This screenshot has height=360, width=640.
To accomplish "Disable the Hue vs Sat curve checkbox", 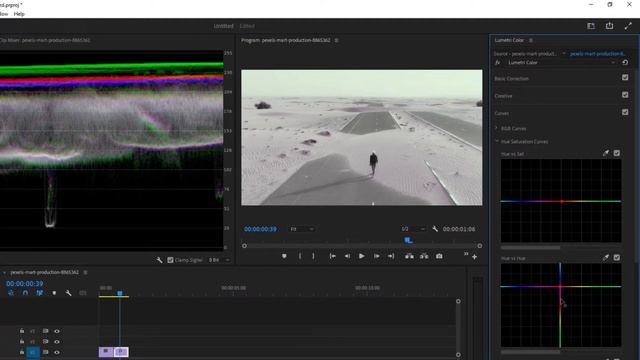I will (x=617, y=153).
